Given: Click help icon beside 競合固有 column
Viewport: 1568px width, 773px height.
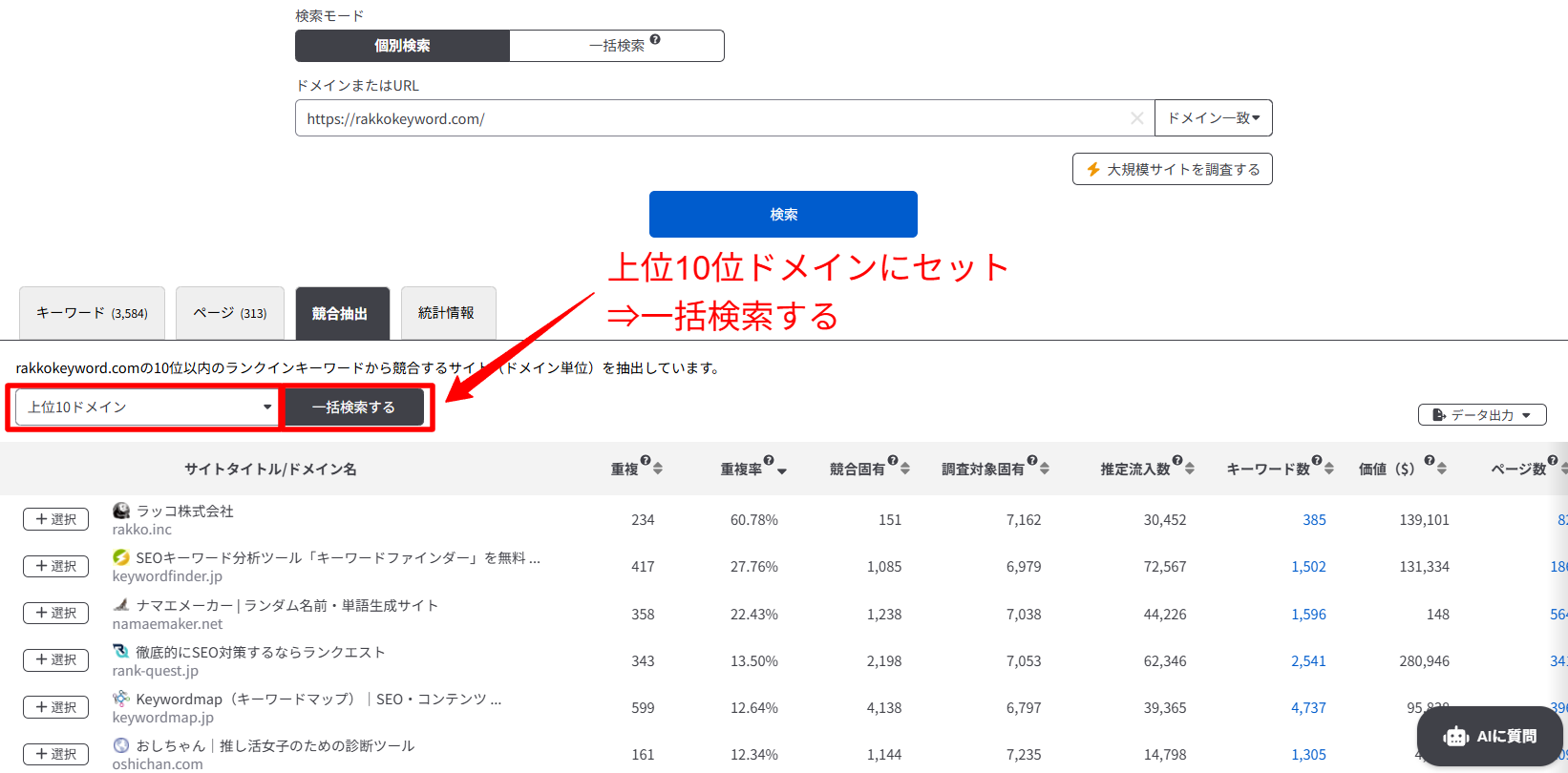Looking at the screenshot, I should click(893, 461).
